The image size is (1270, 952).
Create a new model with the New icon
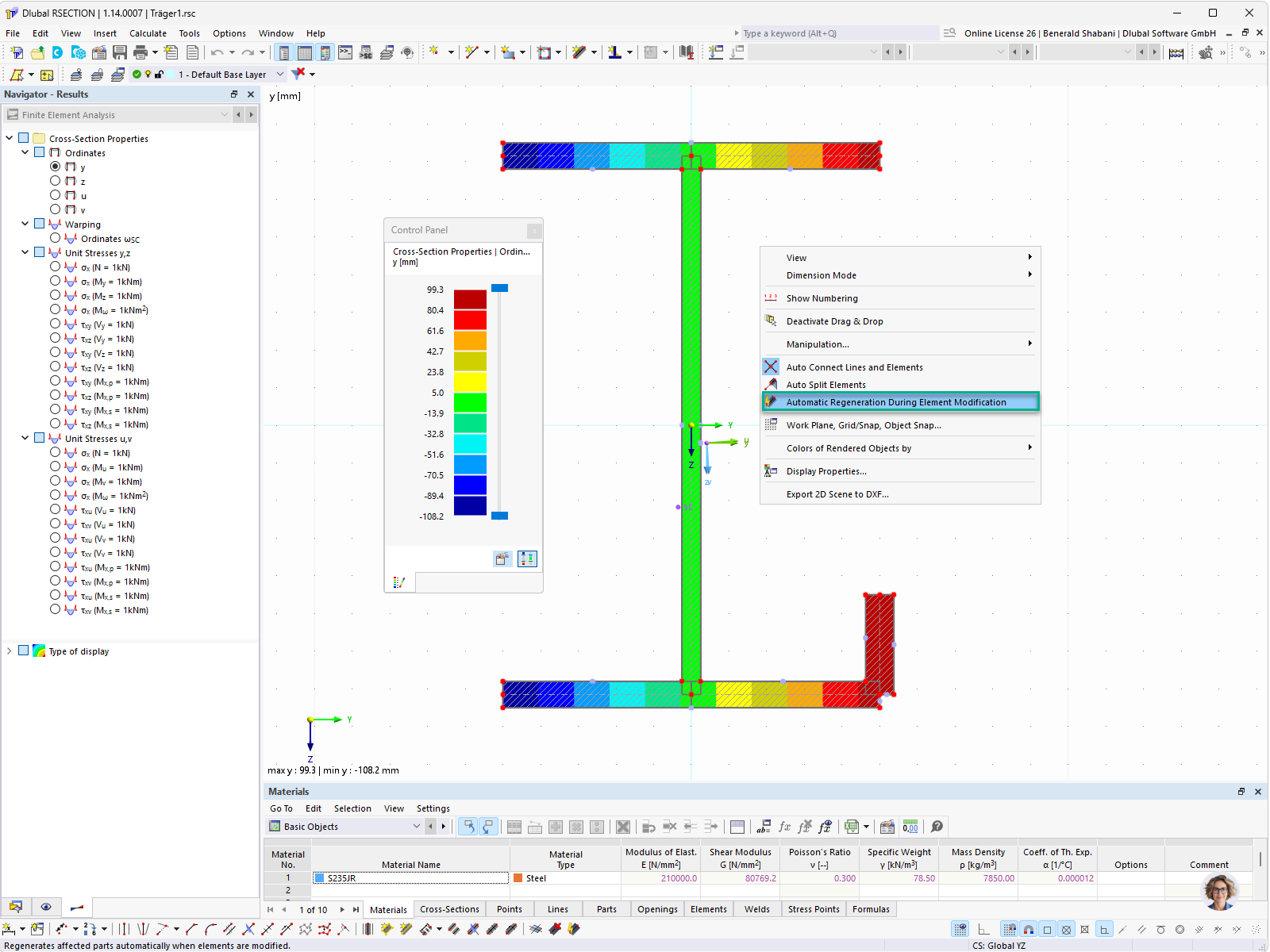pyautogui.click(x=17, y=52)
